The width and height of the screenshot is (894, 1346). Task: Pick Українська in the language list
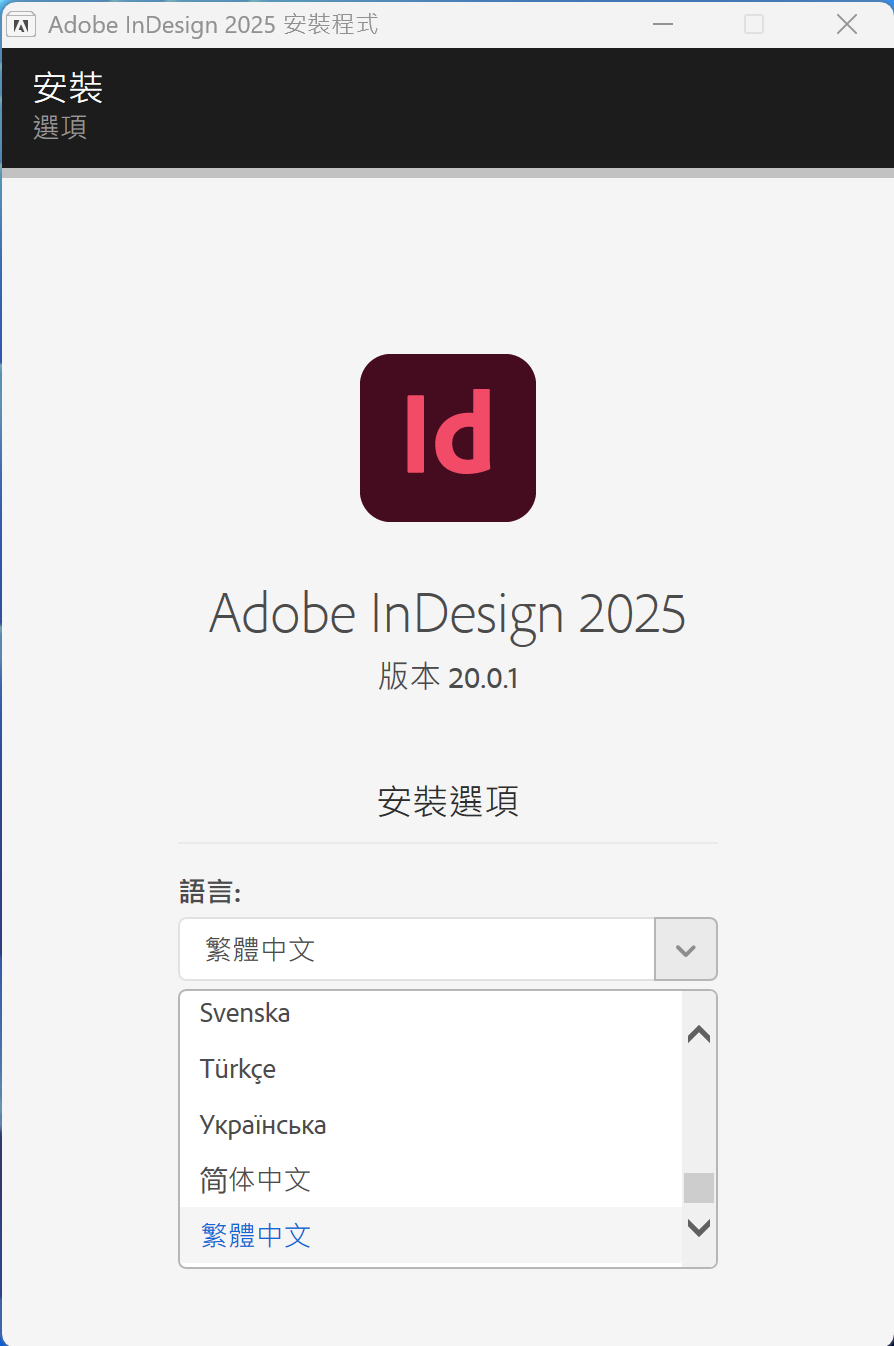(x=263, y=1125)
